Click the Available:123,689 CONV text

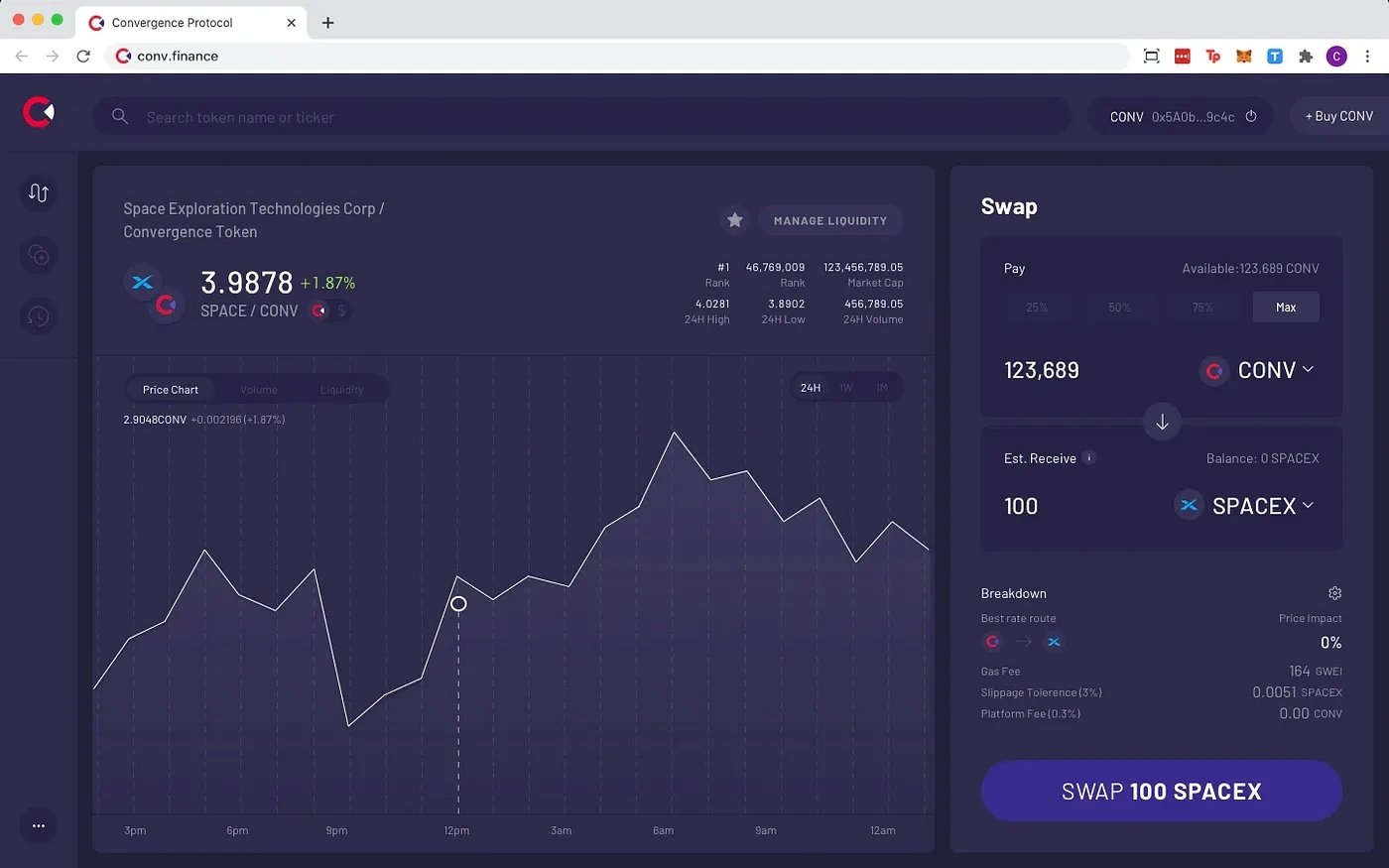click(x=1250, y=269)
